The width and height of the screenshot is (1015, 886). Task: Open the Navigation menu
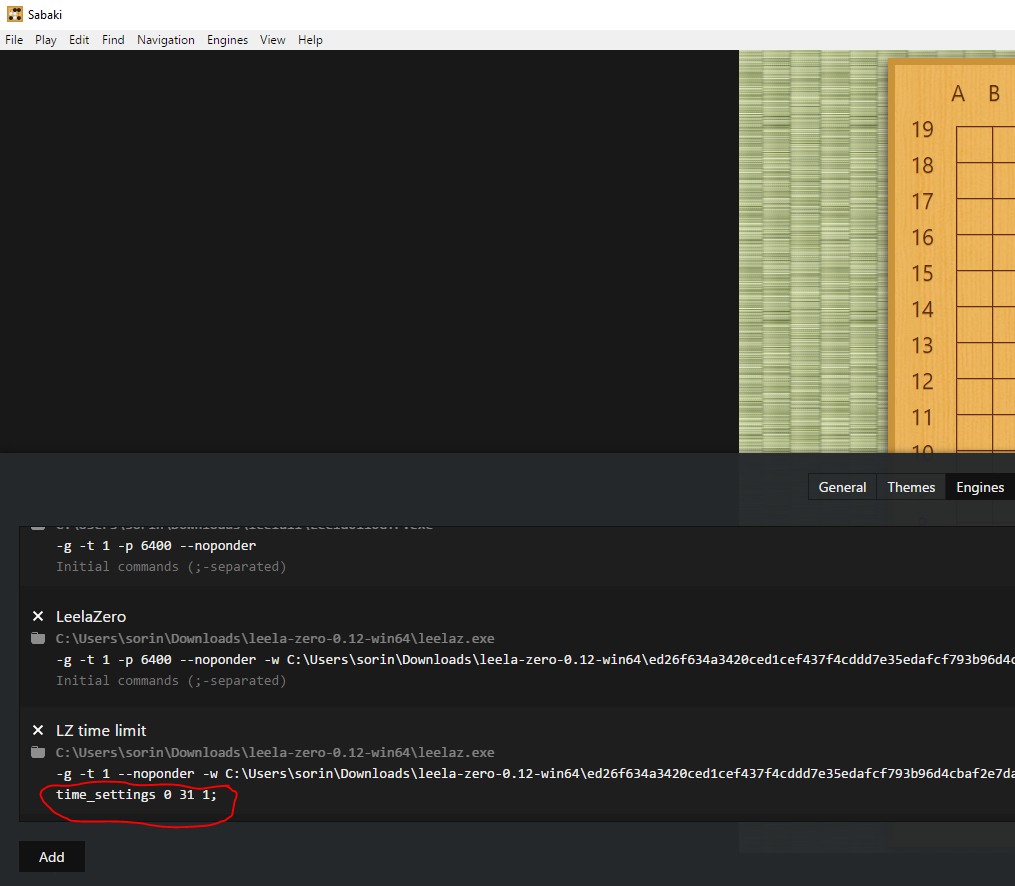tap(165, 40)
